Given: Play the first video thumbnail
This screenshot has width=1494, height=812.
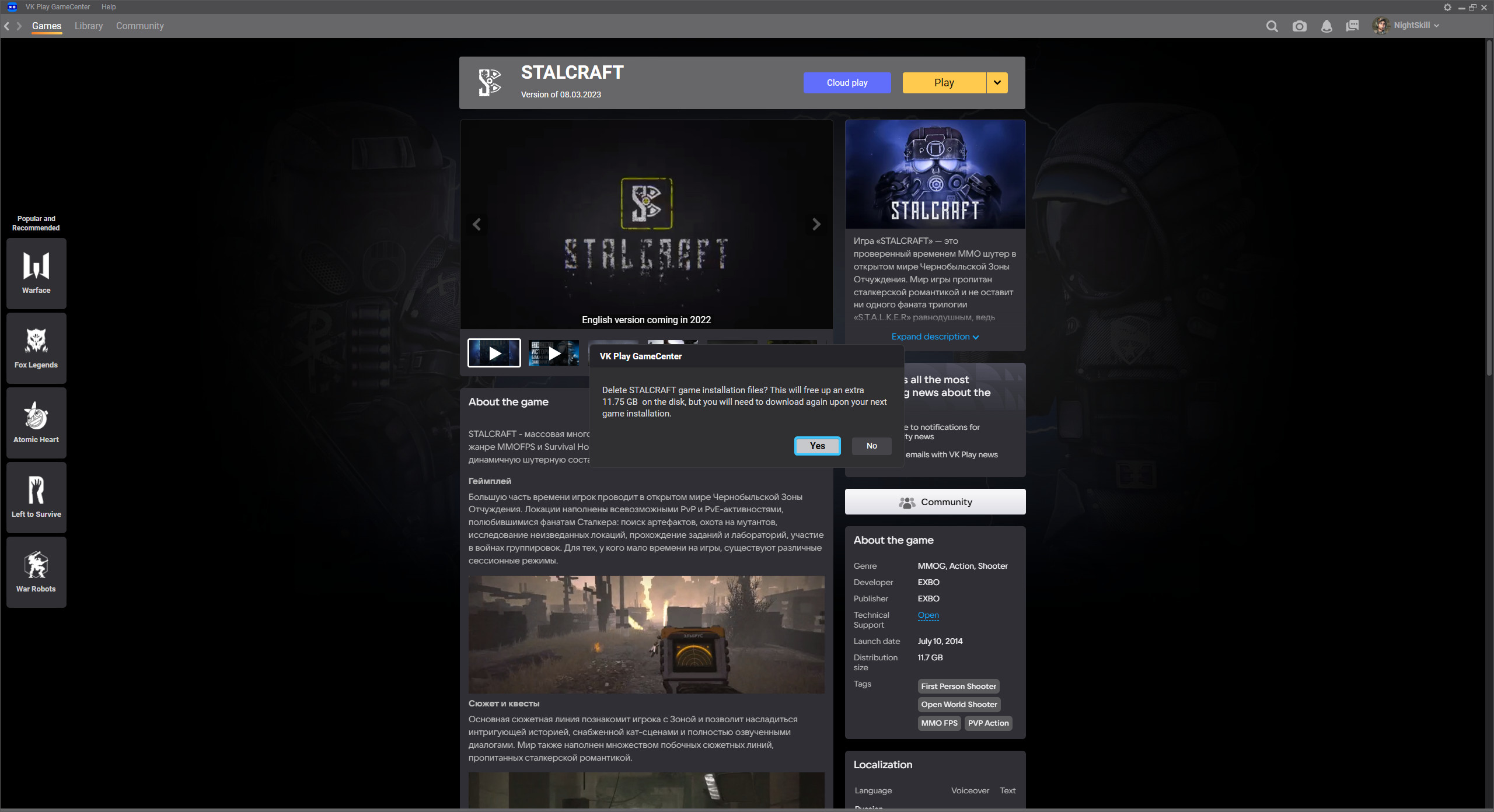Looking at the screenshot, I should 494,353.
